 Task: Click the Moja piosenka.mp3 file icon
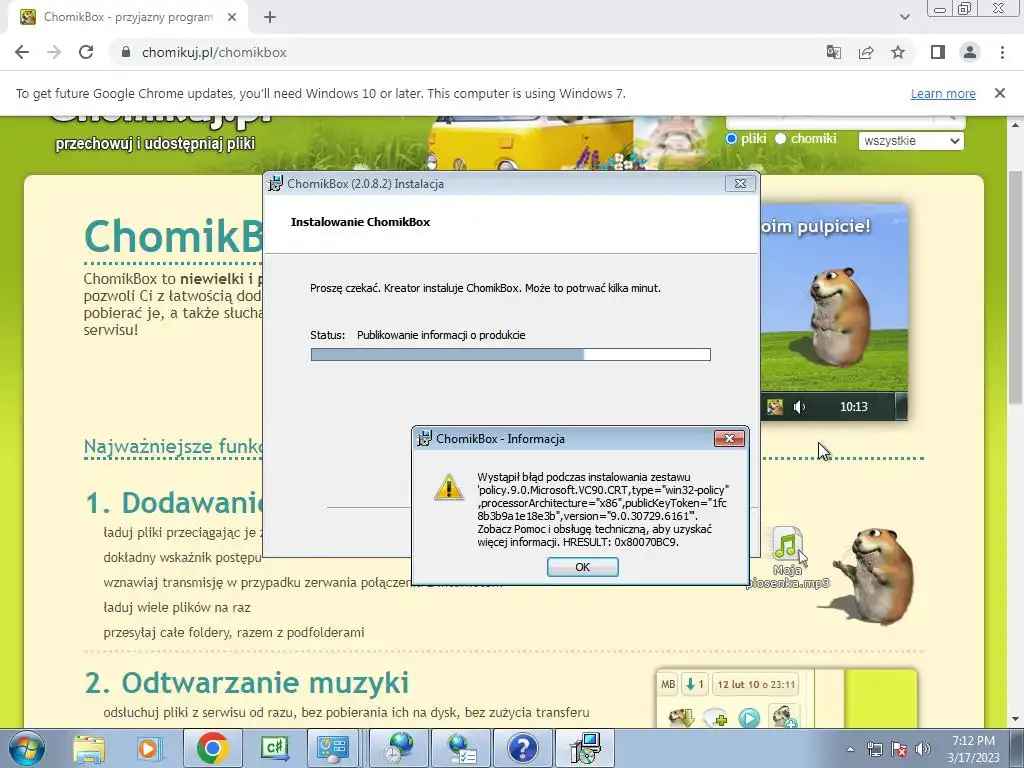point(788,544)
